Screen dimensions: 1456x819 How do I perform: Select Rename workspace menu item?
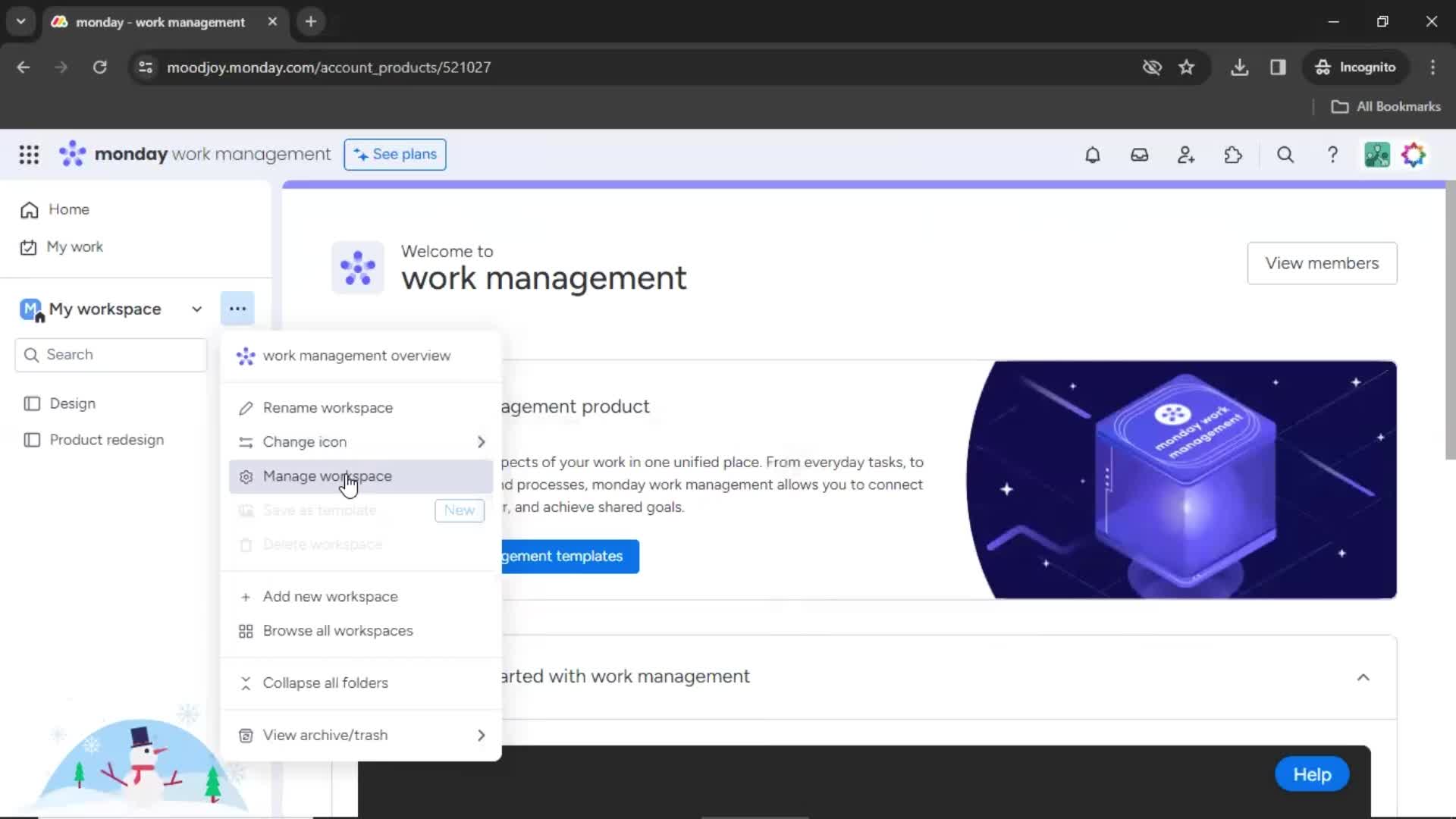coord(327,407)
